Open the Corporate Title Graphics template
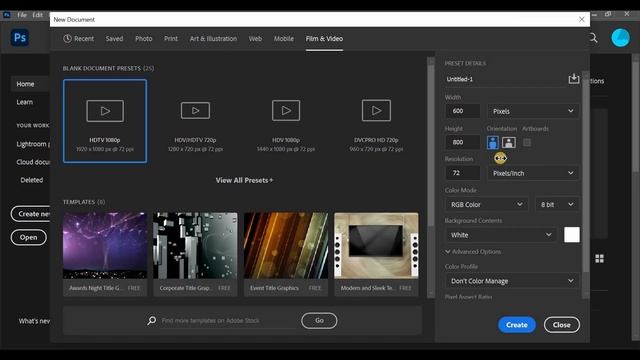 coord(195,254)
